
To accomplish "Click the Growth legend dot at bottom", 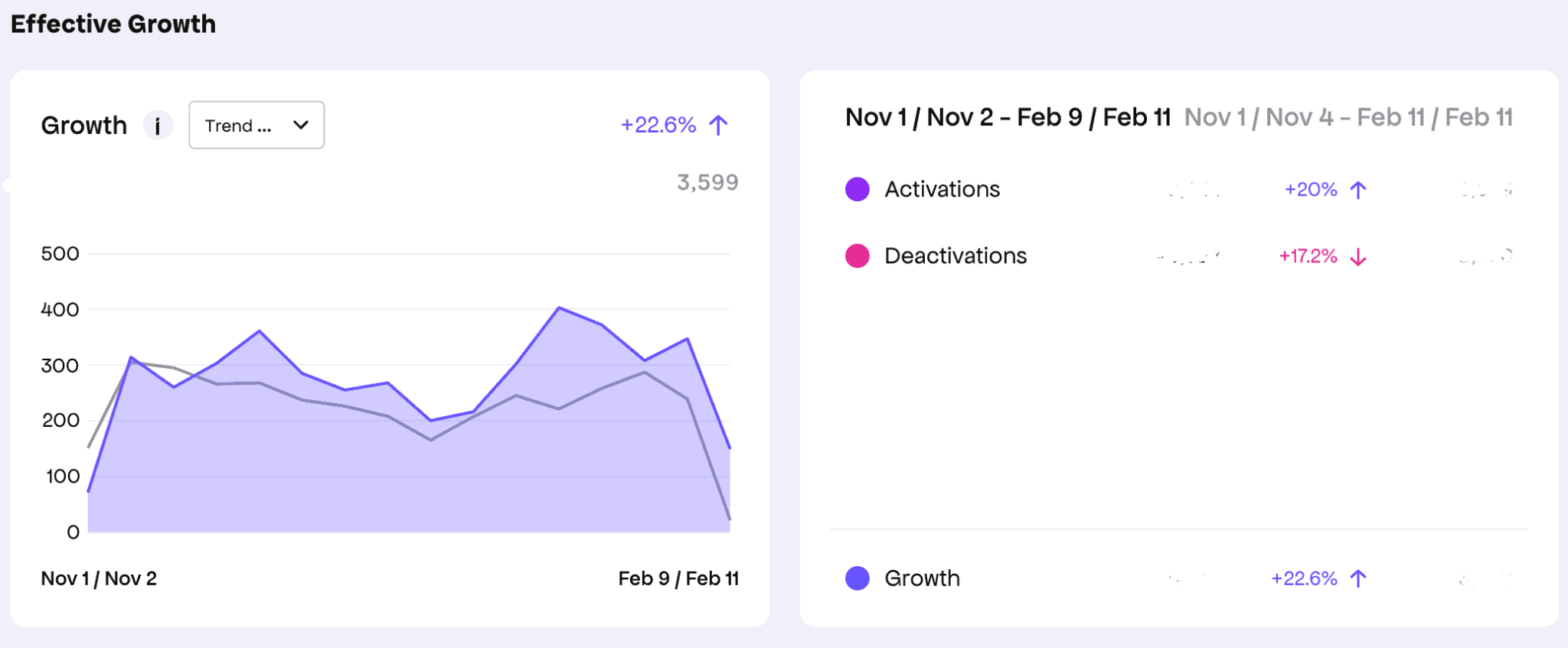I will point(857,578).
